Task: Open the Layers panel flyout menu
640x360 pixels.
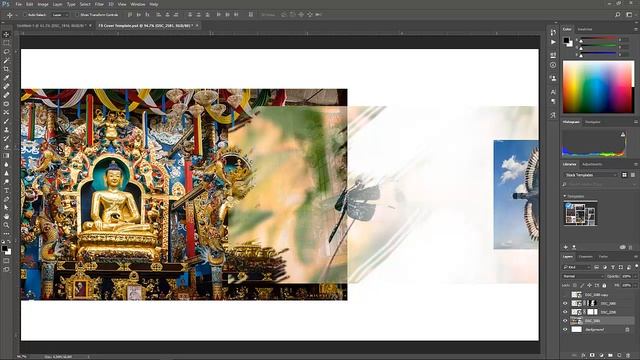Action: 636,257
